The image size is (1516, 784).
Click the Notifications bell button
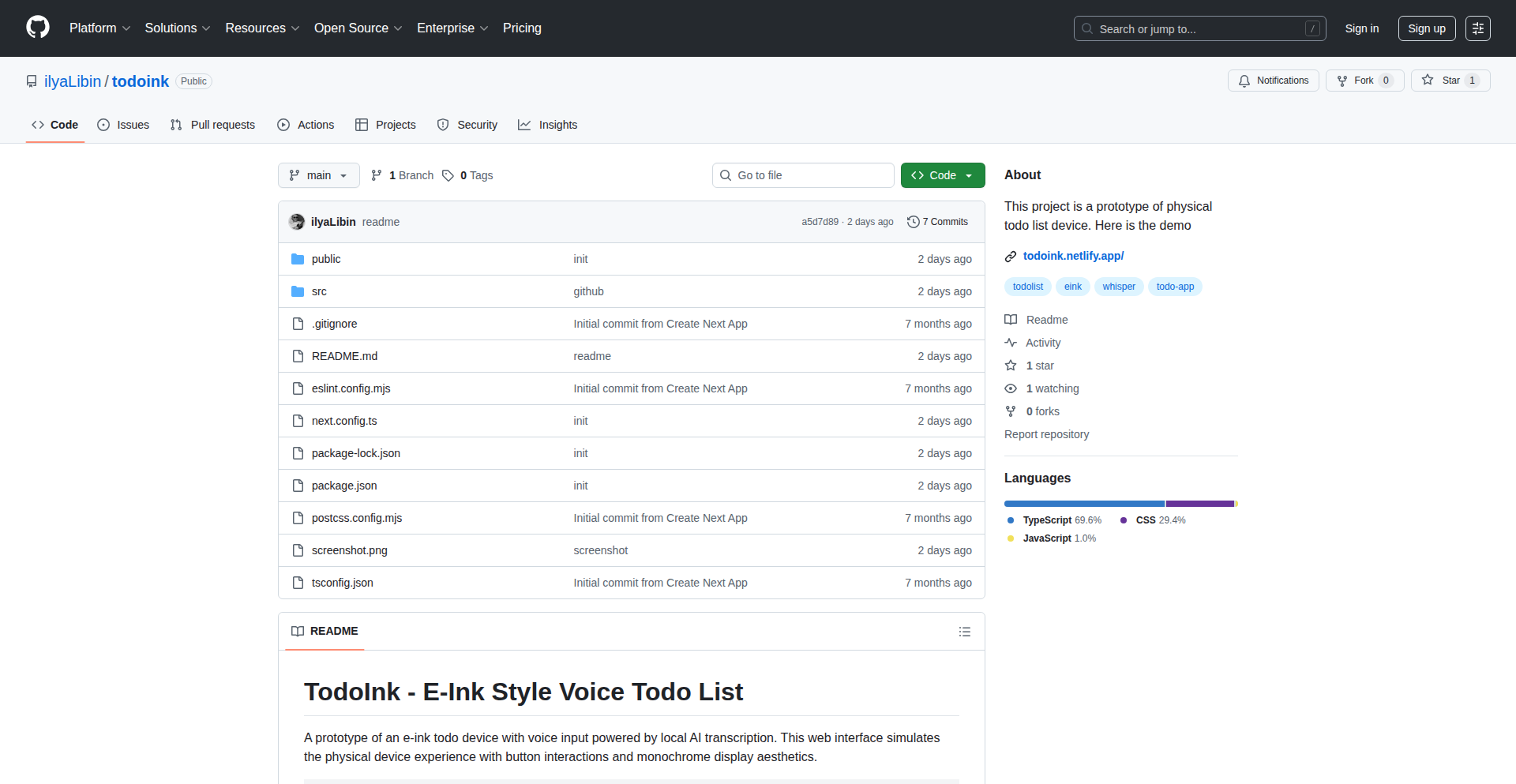[x=1273, y=81]
